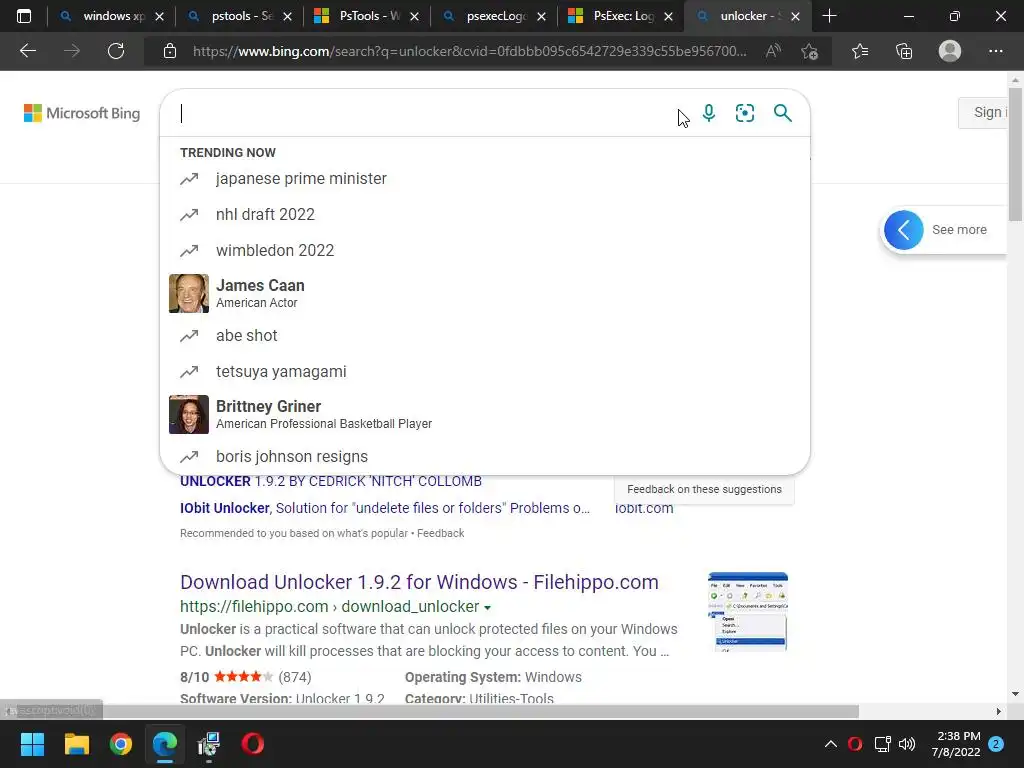1024x768 pixels.
Task: Click 'Feedback on these suggestions'
Action: point(704,489)
